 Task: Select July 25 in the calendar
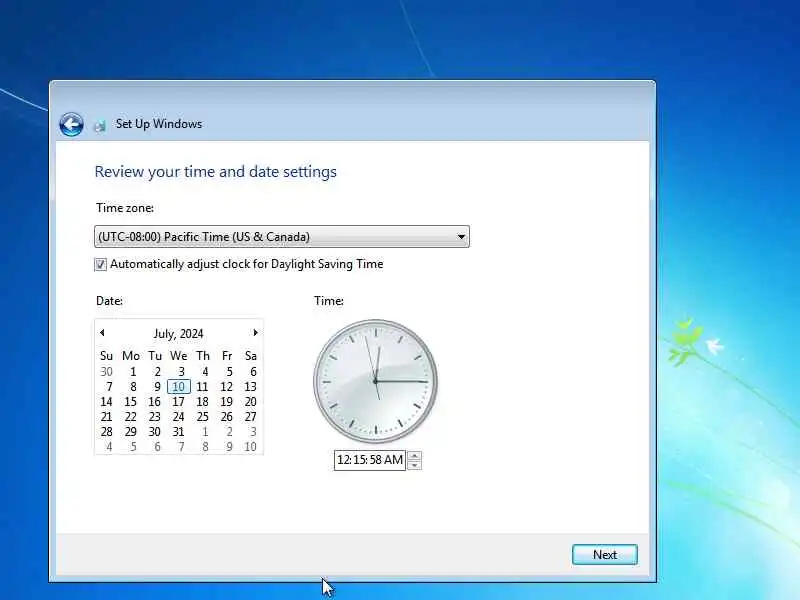[x=203, y=417]
